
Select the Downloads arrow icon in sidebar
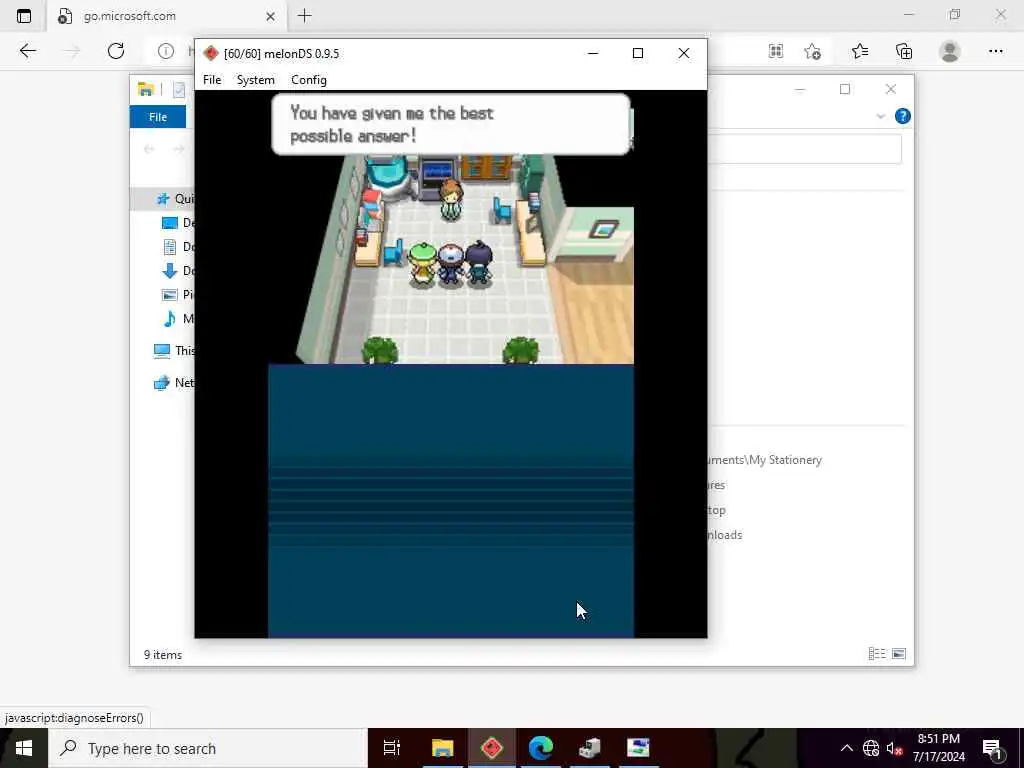pos(170,270)
